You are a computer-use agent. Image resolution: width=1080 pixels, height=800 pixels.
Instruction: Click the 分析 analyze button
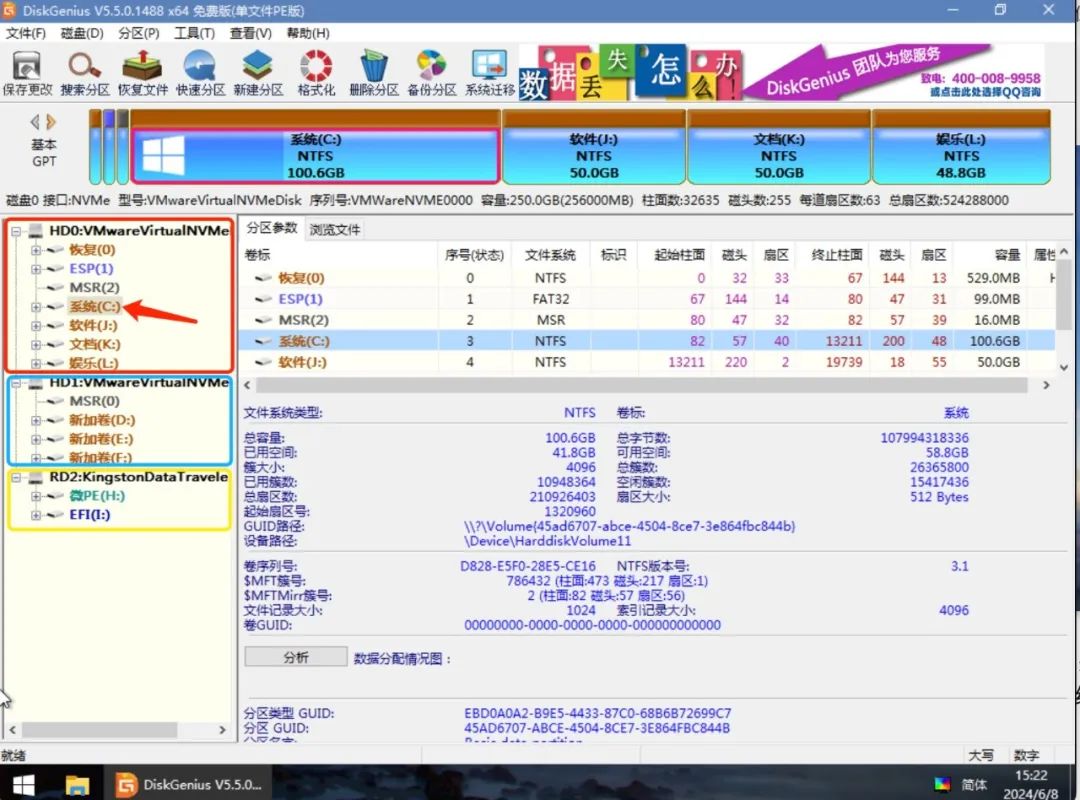[296, 657]
